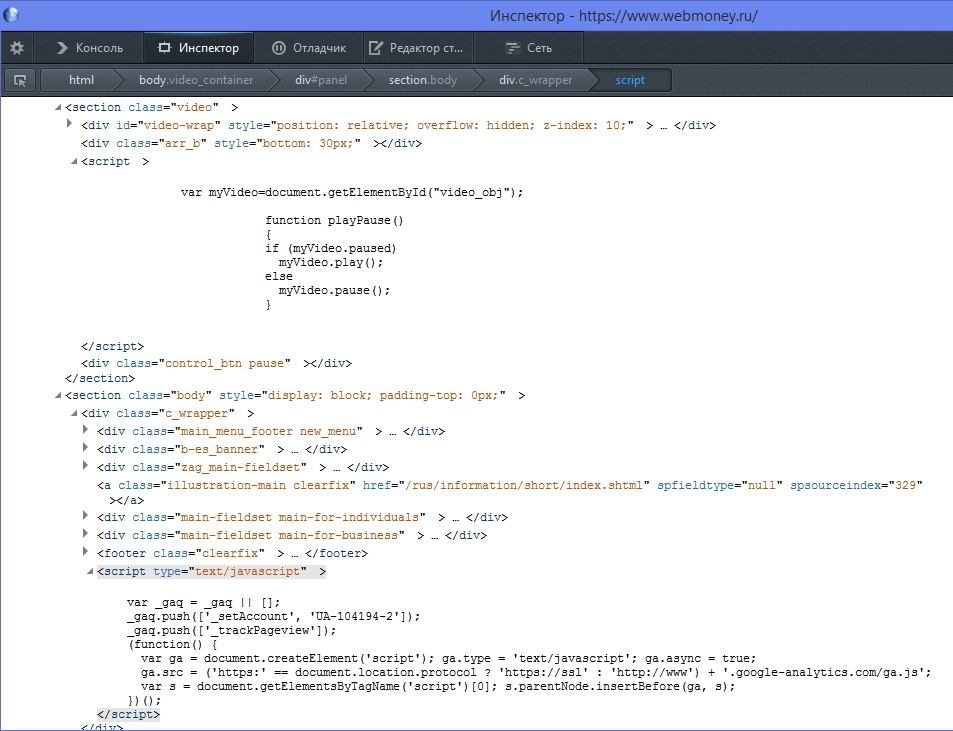Click the highlighted closing </script> tag
This screenshot has height=731, width=953.
[x=128, y=715]
